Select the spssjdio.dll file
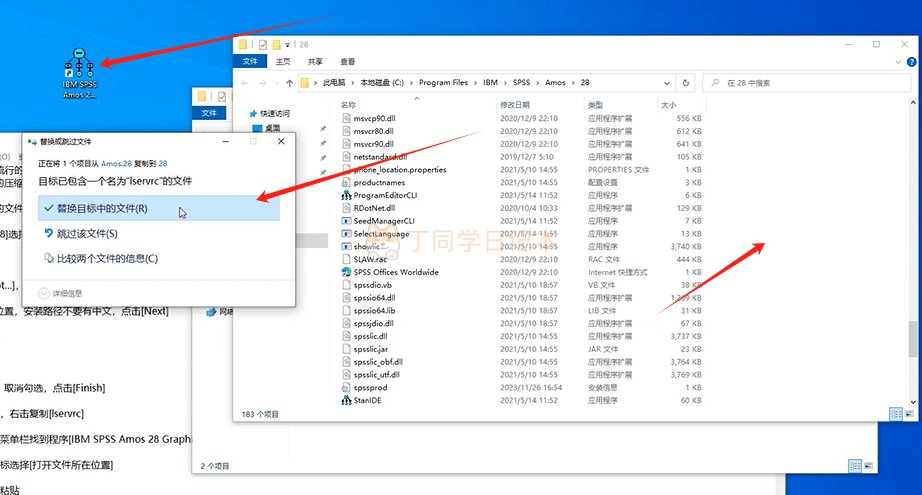This screenshot has height=495, width=922. tap(373, 323)
